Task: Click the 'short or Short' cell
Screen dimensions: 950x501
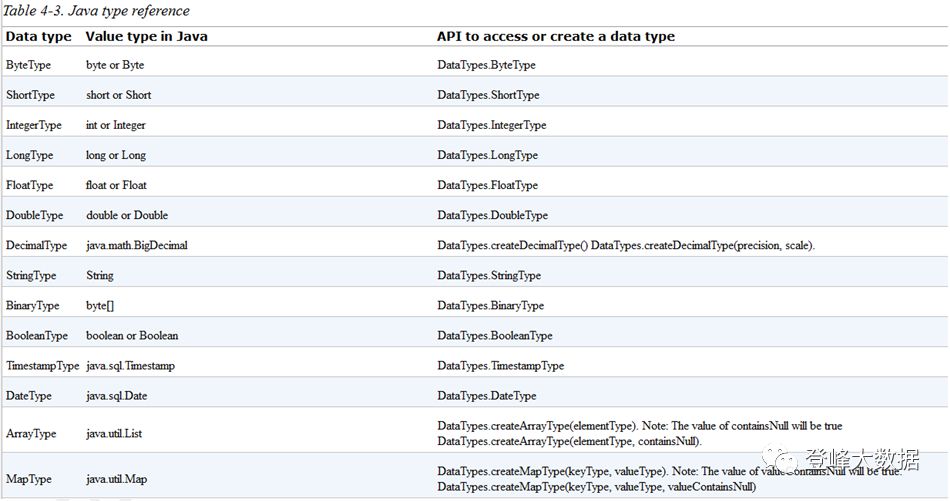Action: point(119,95)
